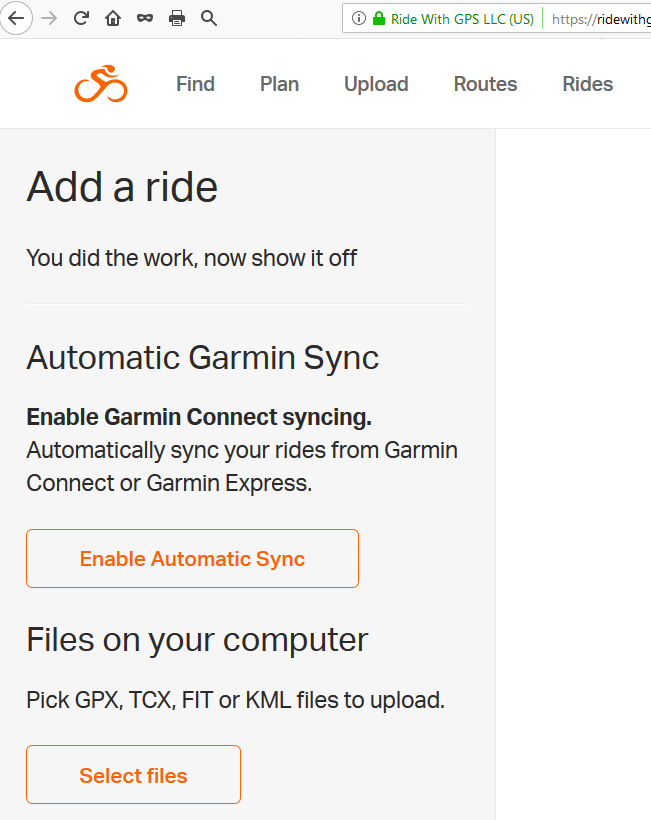
Task: Show site information via info icon
Action: pyautogui.click(x=359, y=18)
